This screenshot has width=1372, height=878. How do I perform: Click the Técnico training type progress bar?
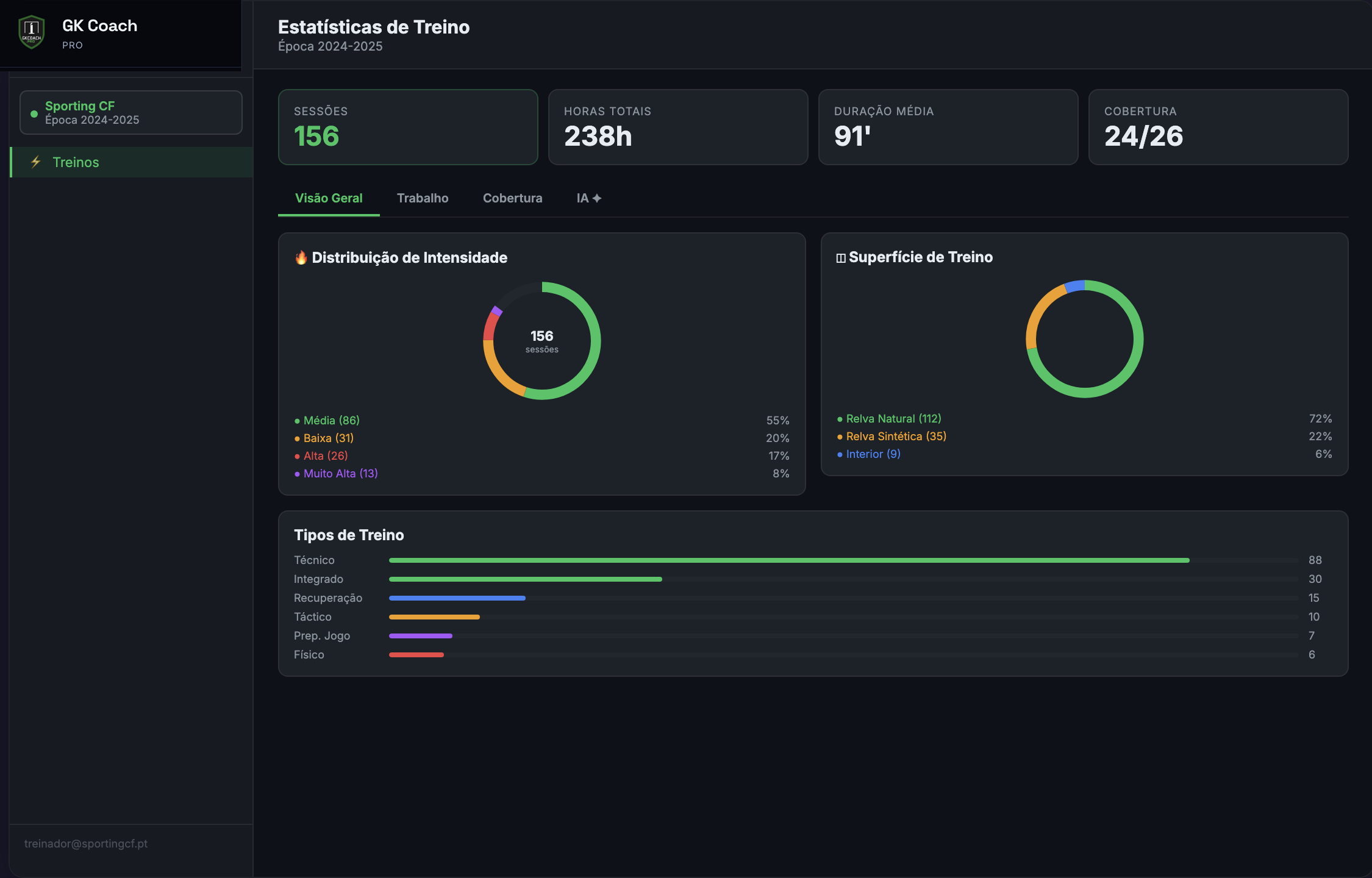(x=844, y=560)
